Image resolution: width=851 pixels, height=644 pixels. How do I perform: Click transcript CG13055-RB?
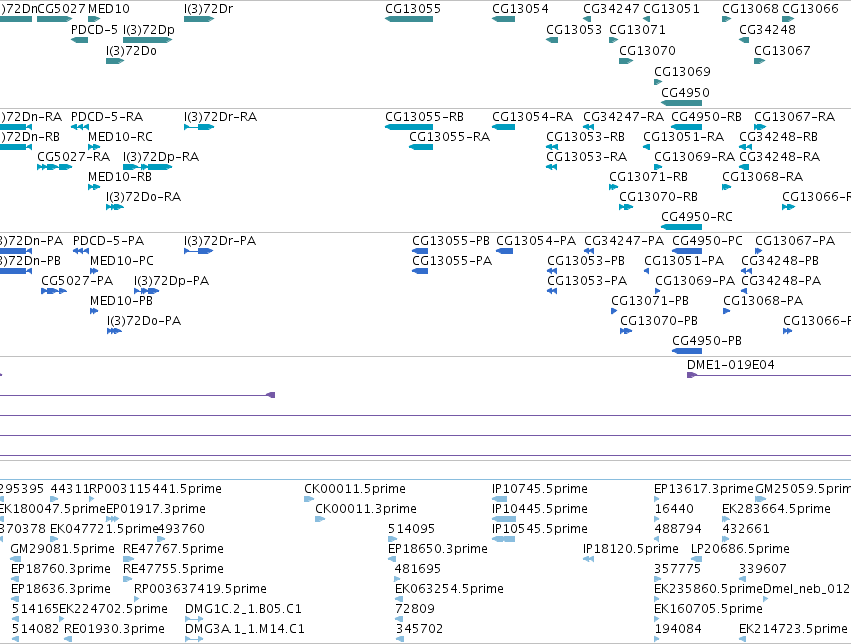(x=424, y=117)
